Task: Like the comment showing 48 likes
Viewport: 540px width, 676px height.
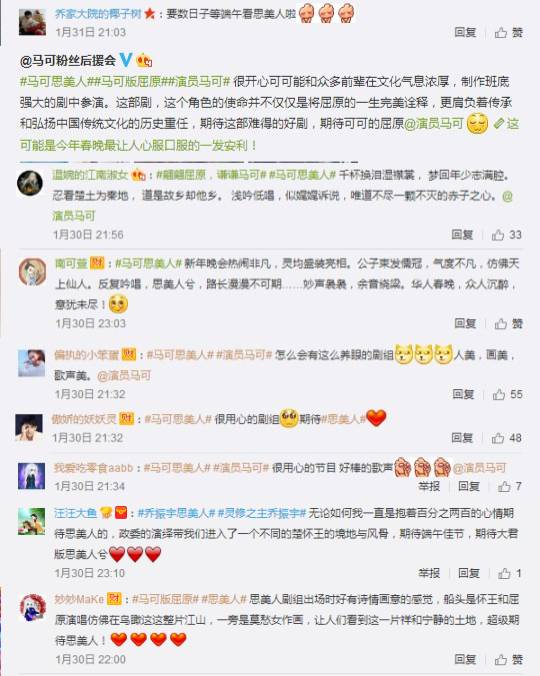Action: (x=506, y=438)
